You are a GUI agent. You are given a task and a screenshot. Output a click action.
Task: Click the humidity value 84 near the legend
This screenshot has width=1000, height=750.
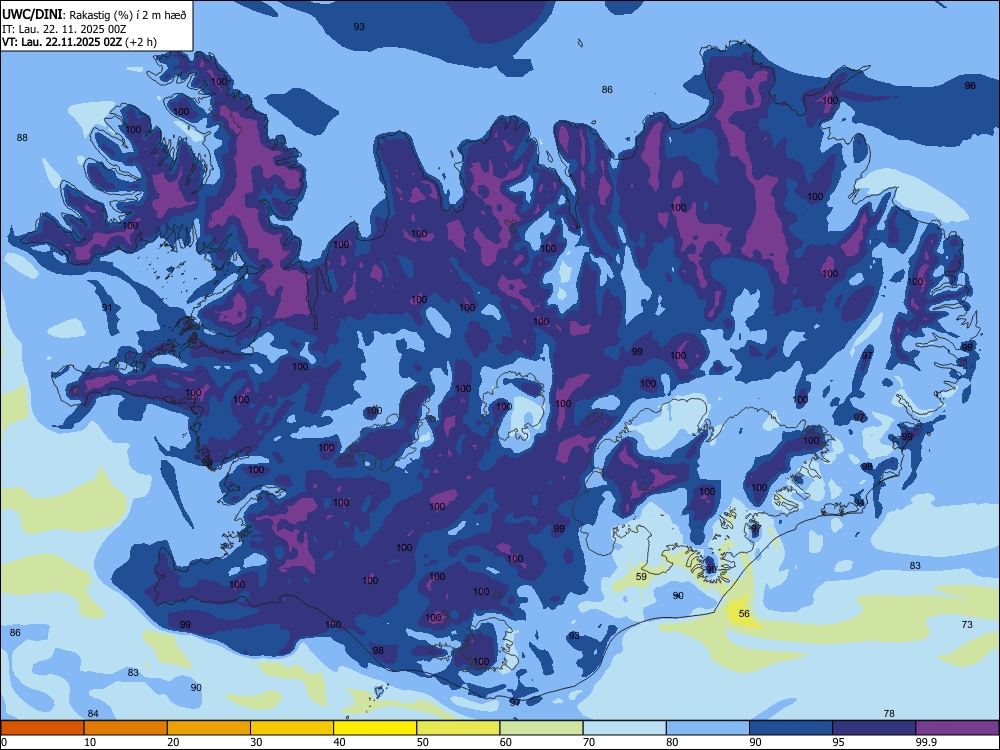click(x=93, y=714)
